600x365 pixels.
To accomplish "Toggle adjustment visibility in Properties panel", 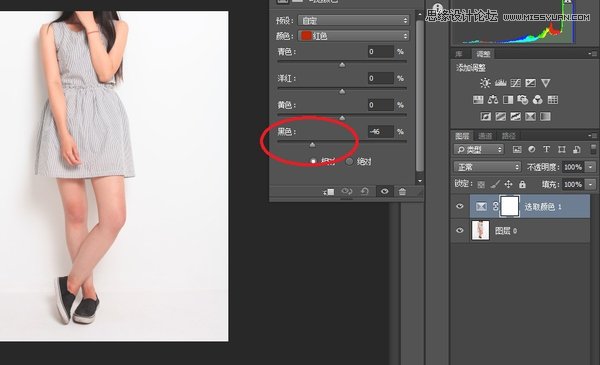I will (x=385, y=191).
